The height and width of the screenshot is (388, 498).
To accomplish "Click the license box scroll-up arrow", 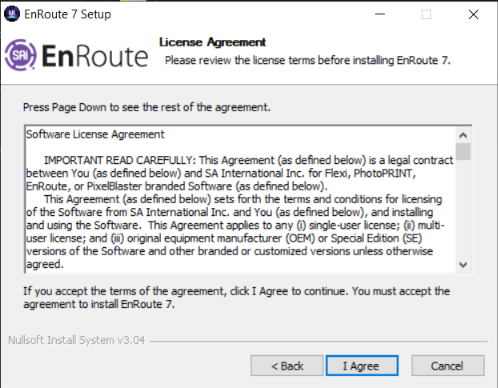I will (463, 135).
